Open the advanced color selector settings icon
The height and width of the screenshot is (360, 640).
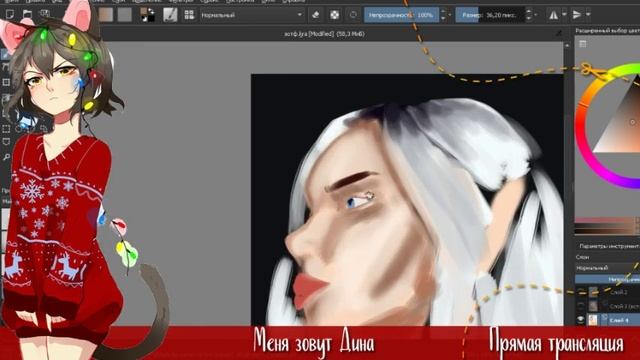[583, 44]
